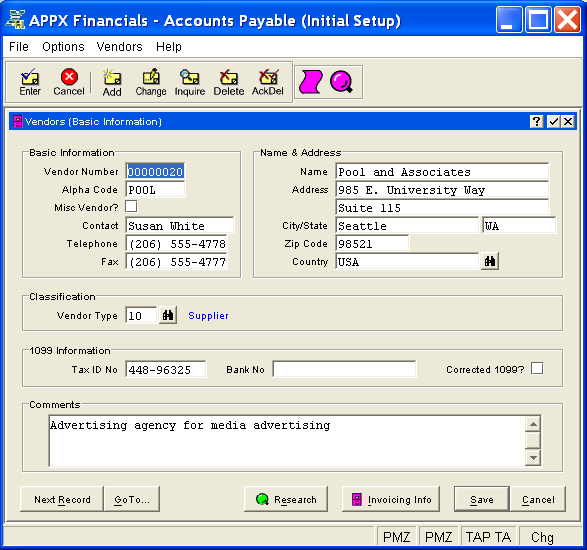587x550 pixels.
Task: Click the Comments scrollbar down arrow
Action: click(533, 458)
